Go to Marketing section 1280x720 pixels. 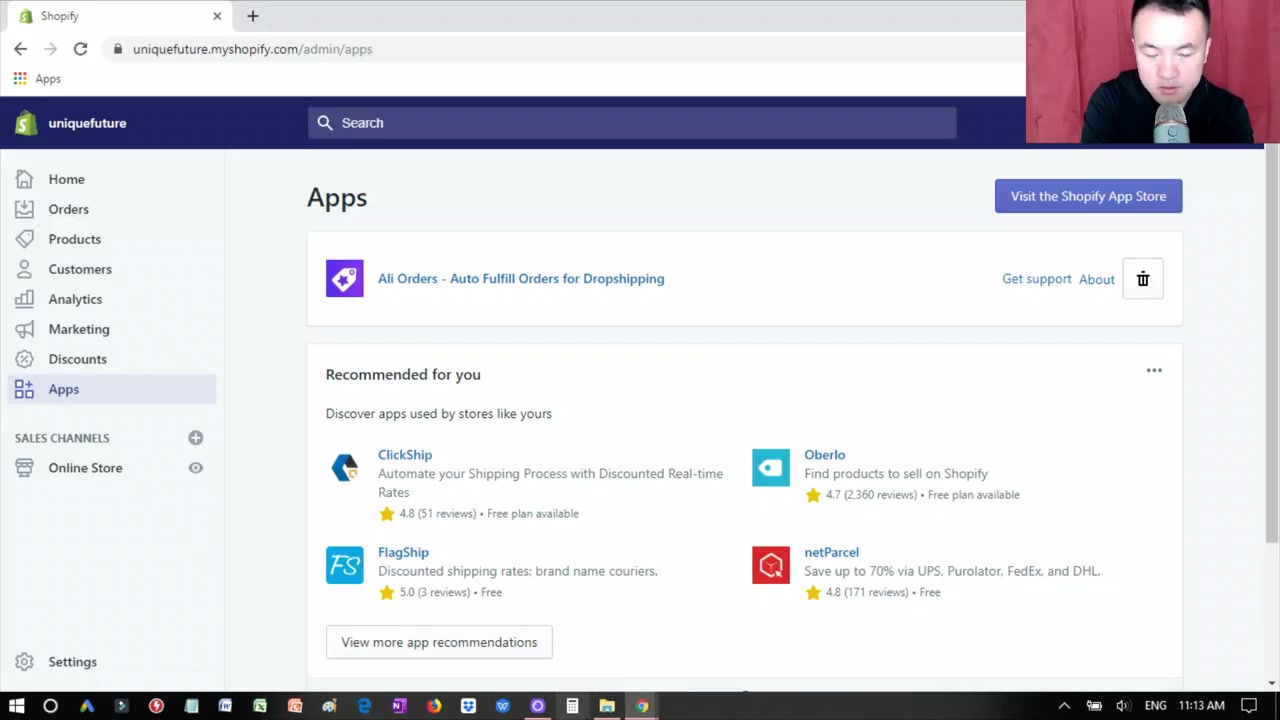pyautogui.click(x=79, y=329)
